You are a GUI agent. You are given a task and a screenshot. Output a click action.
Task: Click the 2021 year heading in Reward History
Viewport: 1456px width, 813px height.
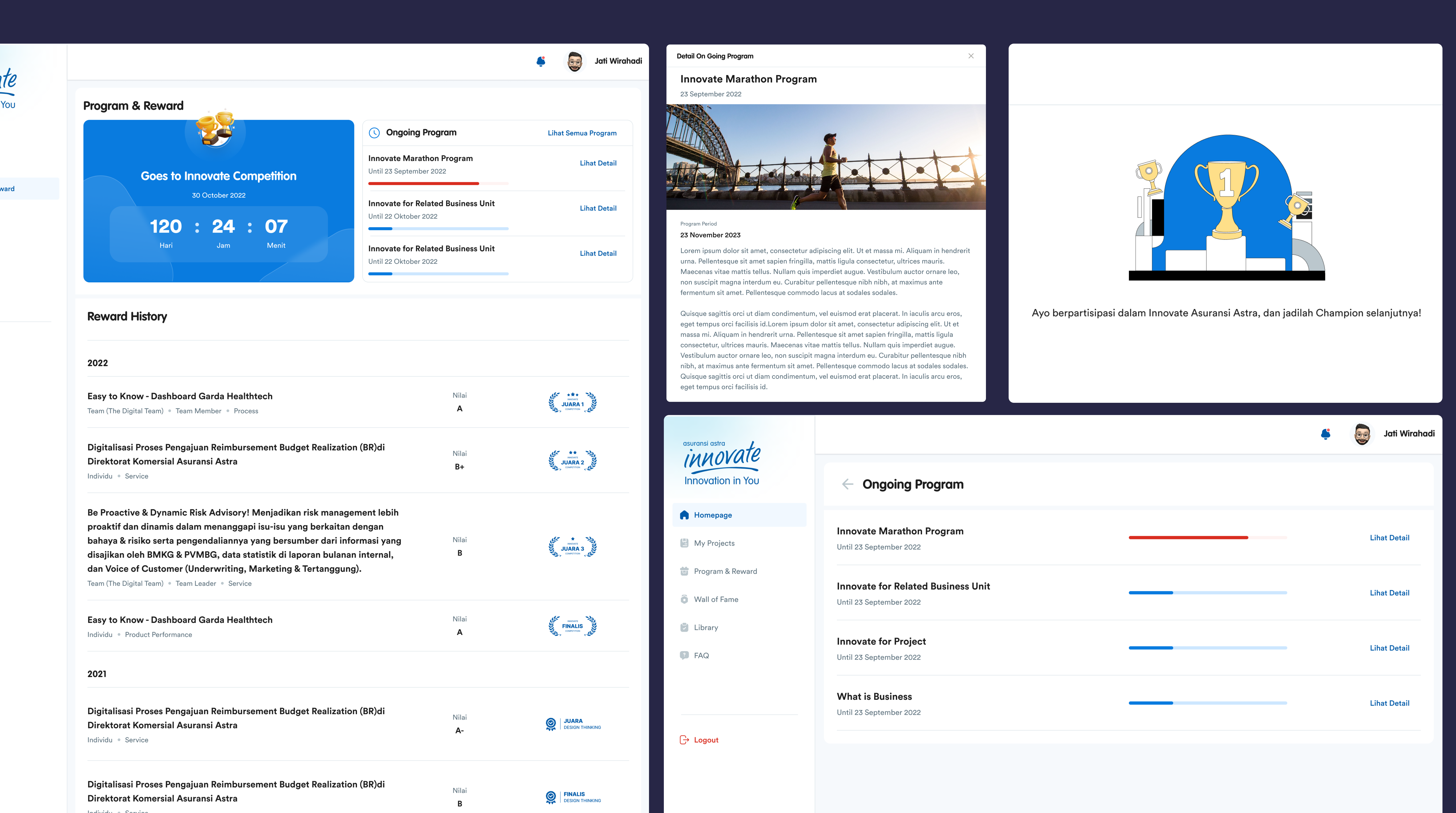97,674
